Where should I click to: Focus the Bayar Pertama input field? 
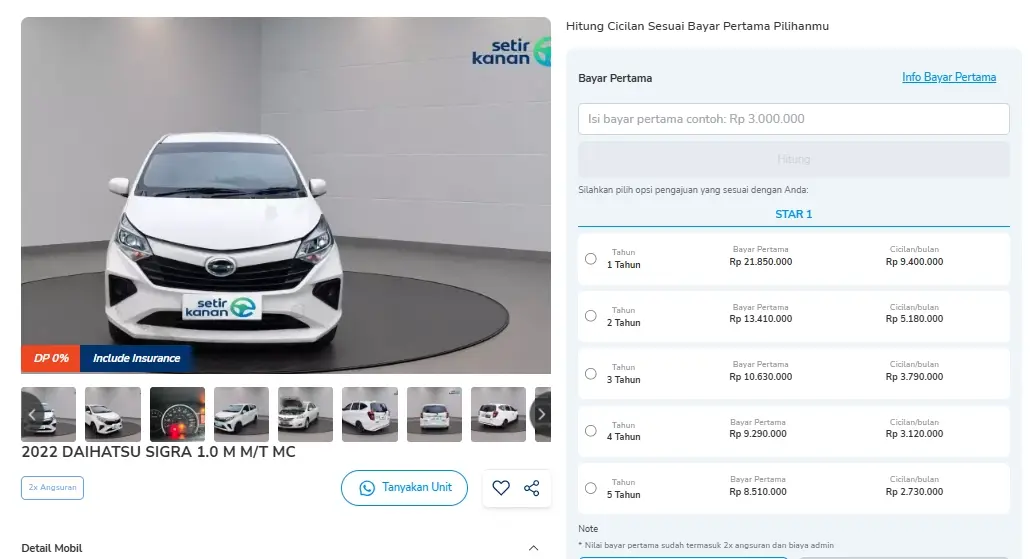tap(794, 119)
